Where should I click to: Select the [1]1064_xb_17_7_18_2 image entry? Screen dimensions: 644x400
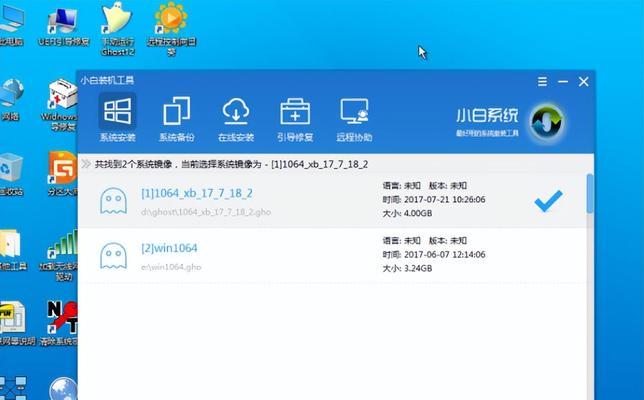332,200
